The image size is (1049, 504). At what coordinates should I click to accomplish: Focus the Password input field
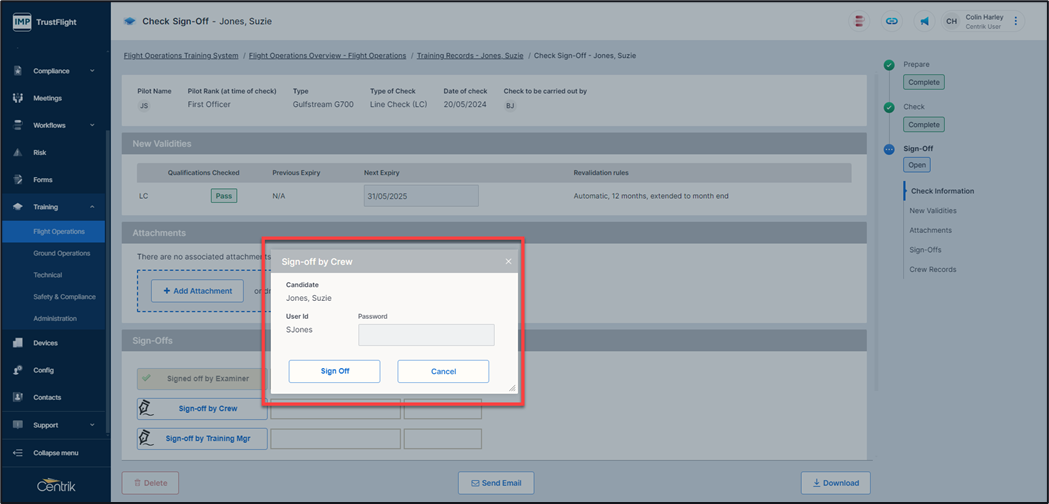426,335
